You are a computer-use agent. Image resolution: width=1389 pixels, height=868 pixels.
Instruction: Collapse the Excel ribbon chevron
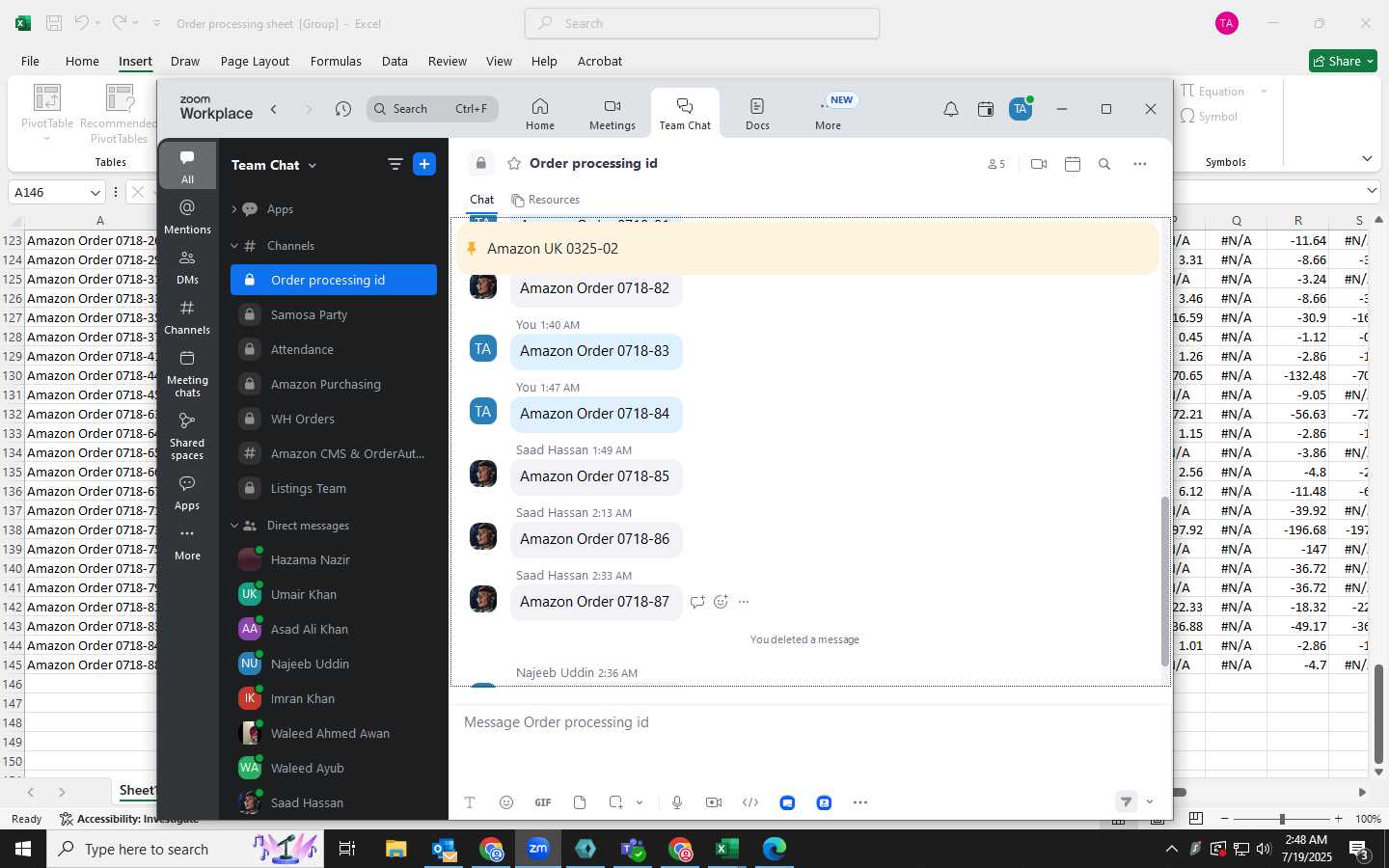(1367, 158)
